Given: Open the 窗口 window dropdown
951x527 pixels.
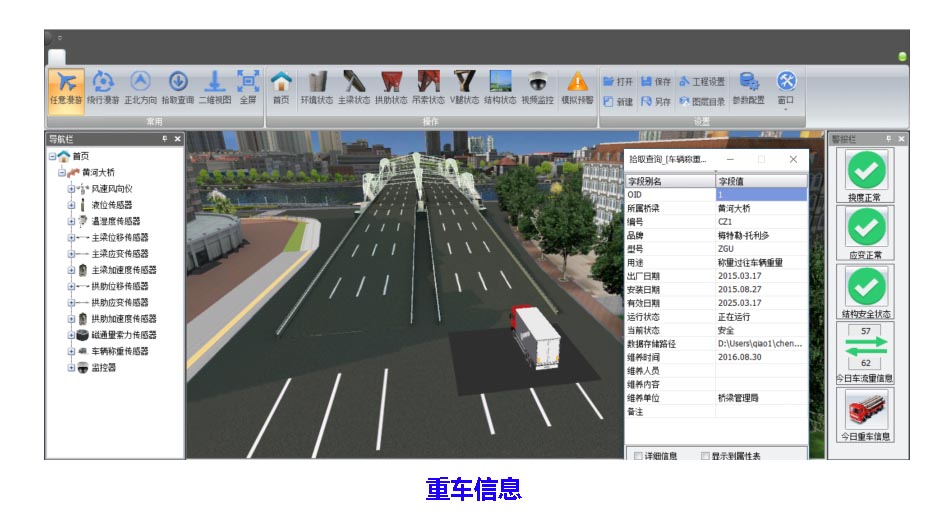Looking at the screenshot, I should [x=786, y=87].
